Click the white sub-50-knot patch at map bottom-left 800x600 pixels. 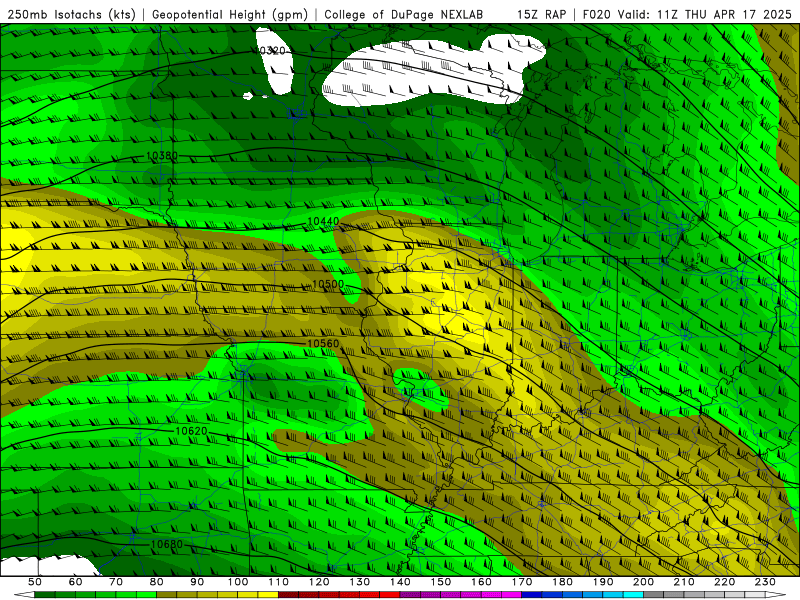[x=48, y=566]
